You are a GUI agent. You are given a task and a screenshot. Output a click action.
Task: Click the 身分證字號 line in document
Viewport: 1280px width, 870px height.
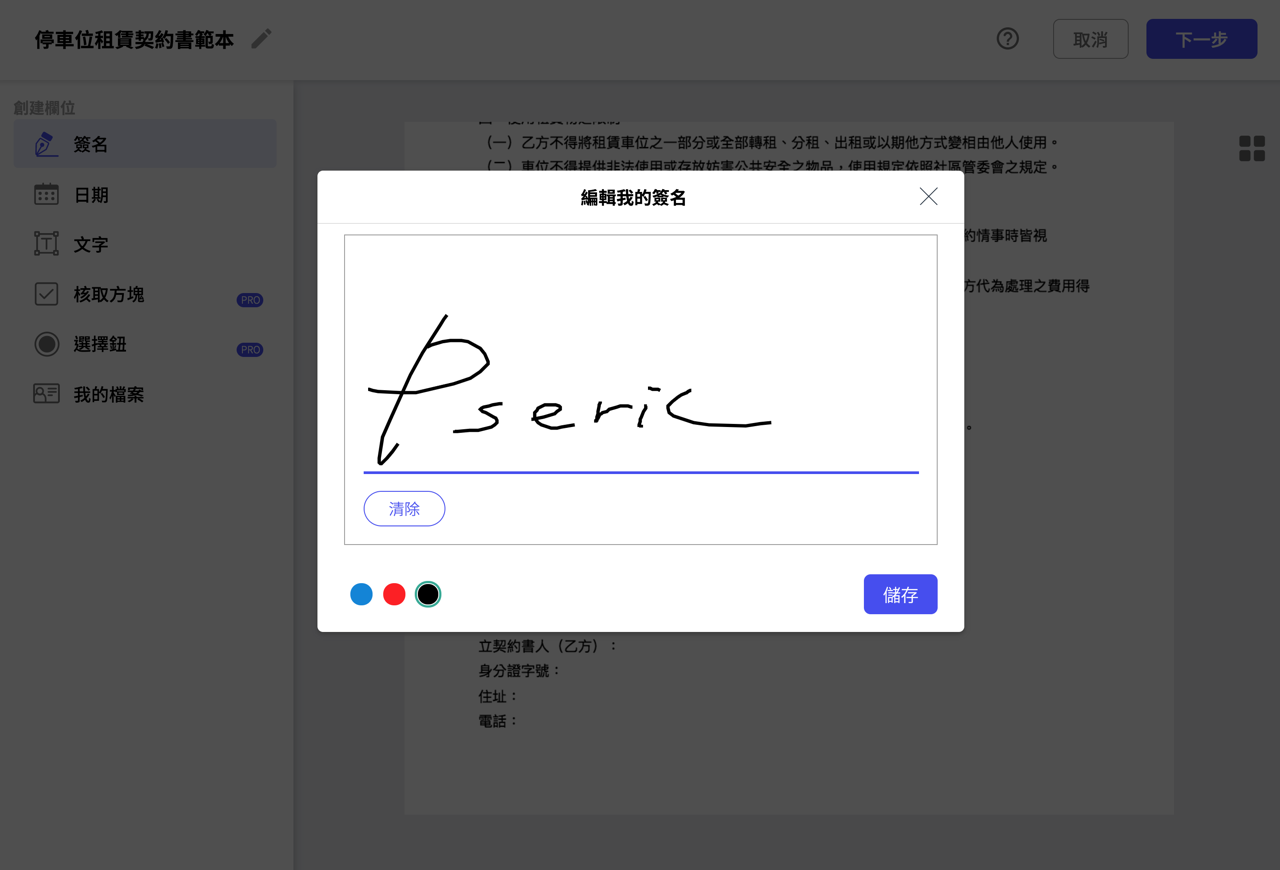click(x=520, y=671)
